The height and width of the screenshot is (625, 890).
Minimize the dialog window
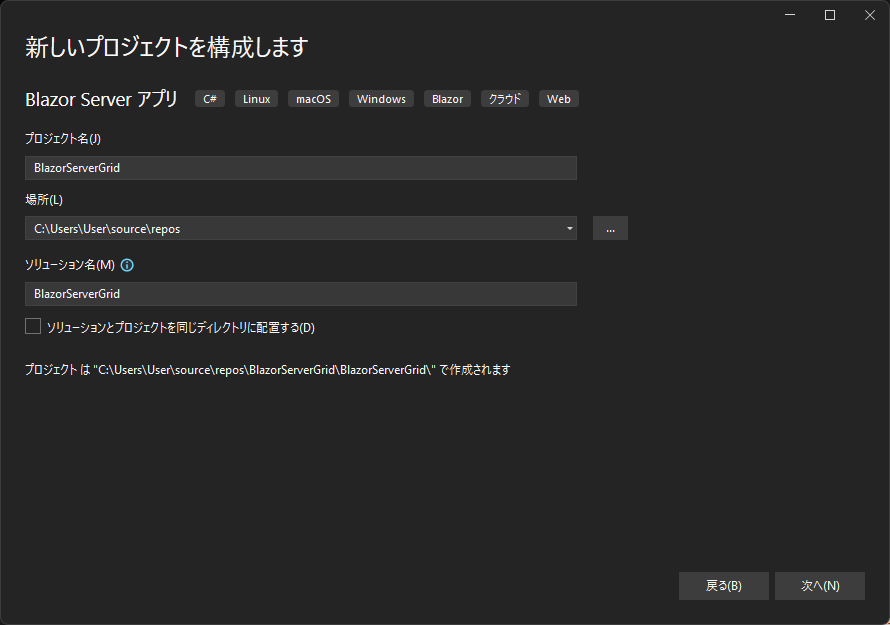(x=790, y=15)
